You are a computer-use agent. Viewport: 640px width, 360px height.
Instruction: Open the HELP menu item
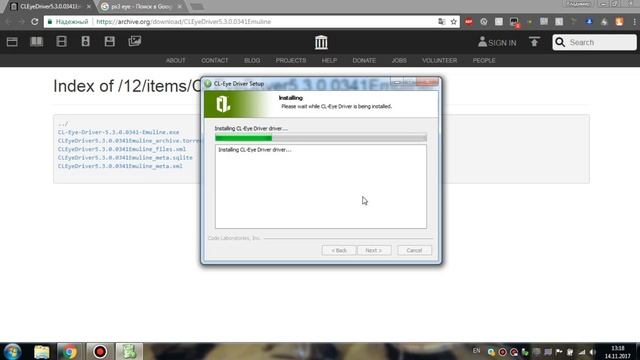(x=329, y=60)
